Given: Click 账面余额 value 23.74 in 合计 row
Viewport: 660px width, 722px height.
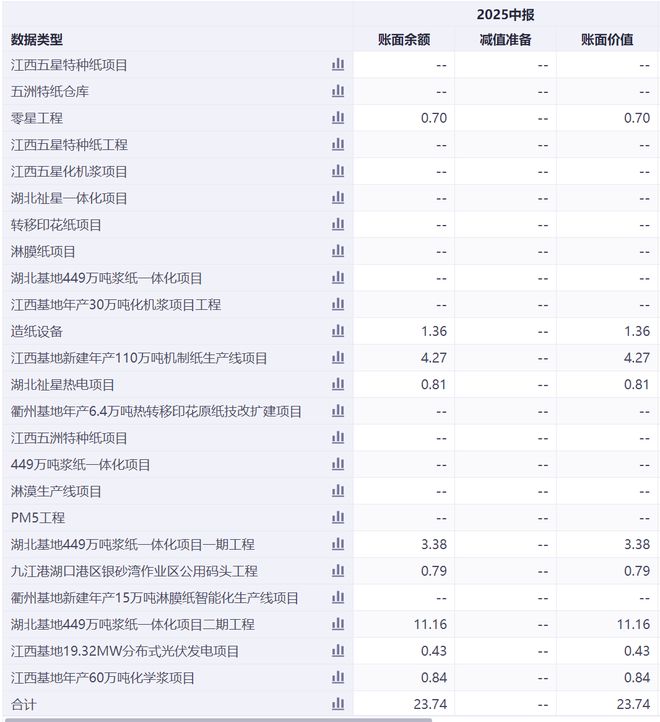Looking at the screenshot, I should tap(430, 705).
